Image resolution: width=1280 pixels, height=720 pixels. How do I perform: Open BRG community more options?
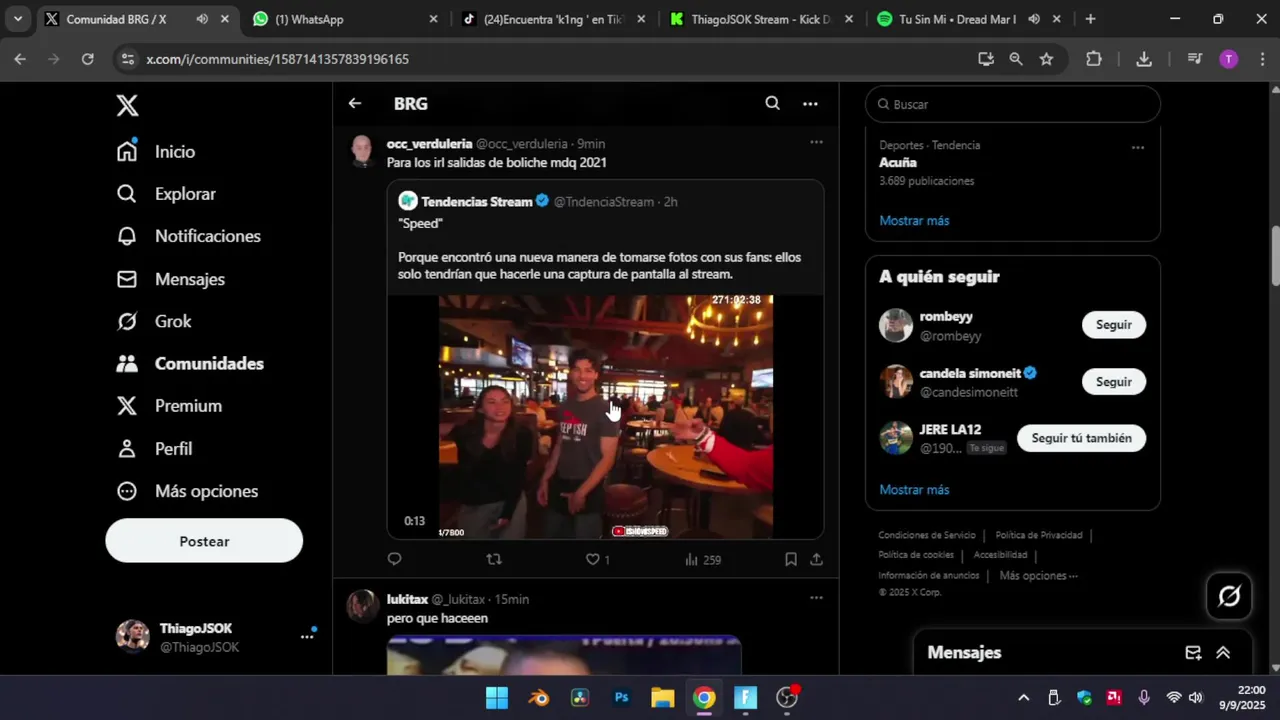click(x=810, y=103)
